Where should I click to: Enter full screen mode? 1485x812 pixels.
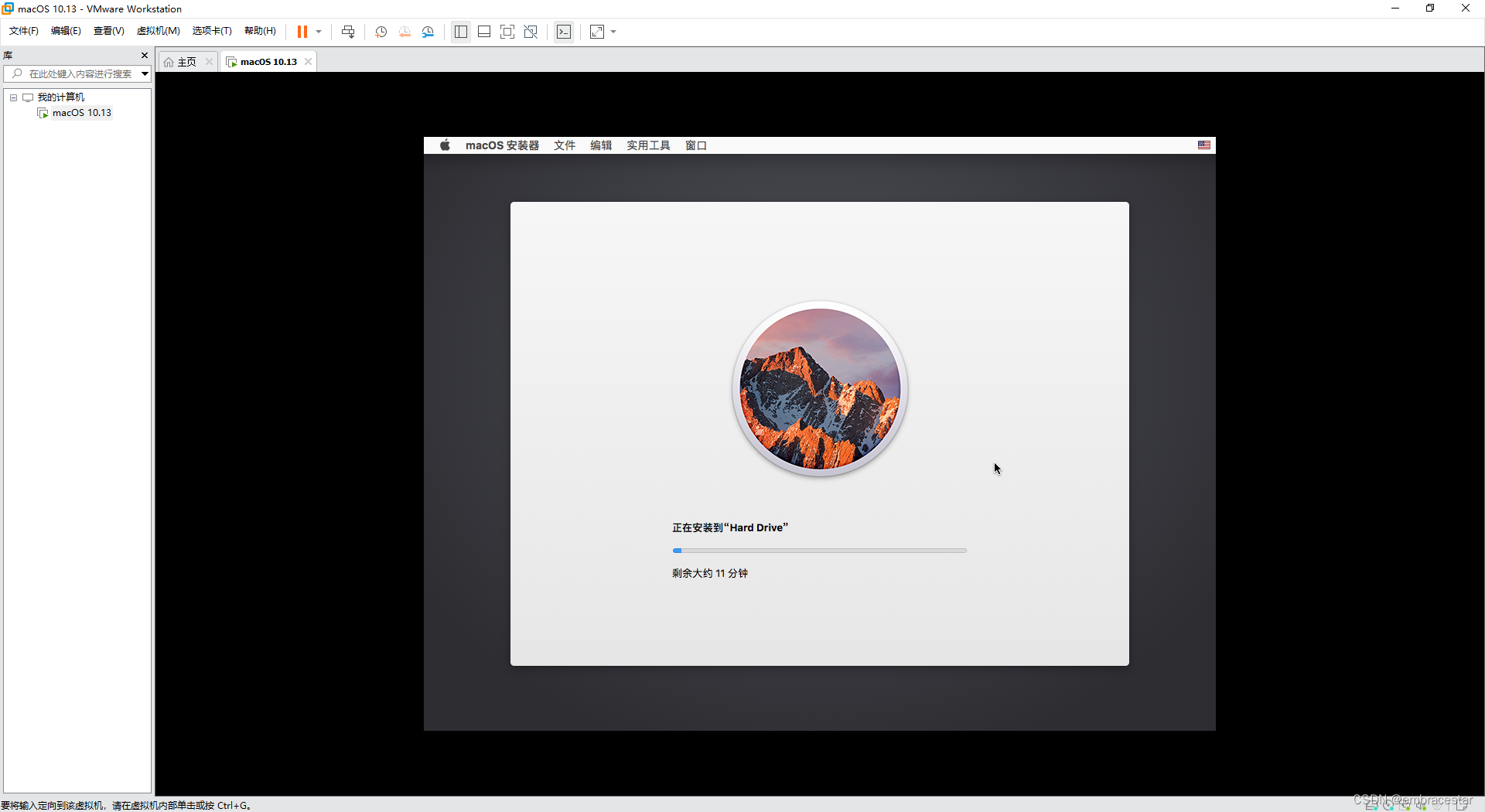(x=507, y=32)
